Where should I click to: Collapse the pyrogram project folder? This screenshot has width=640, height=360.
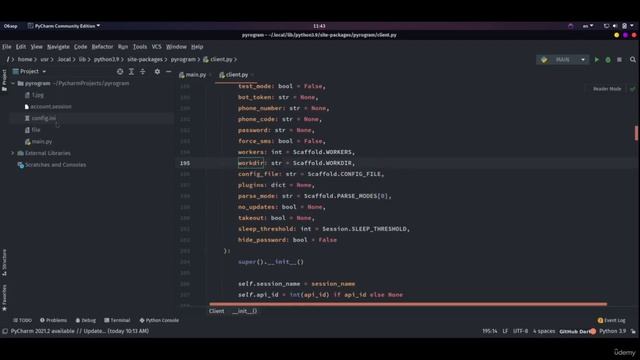(x=13, y=83)
